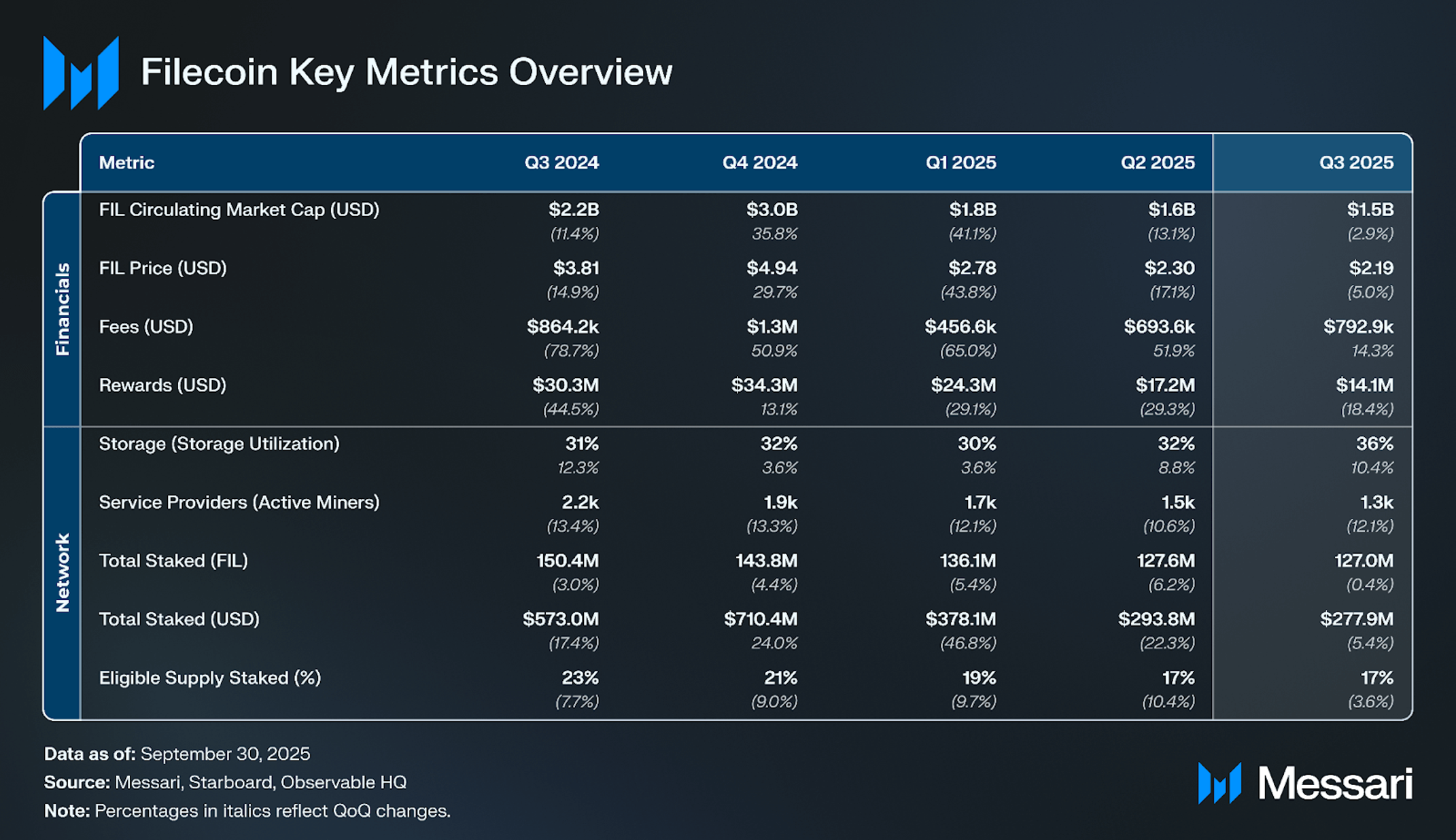Screen dimensions: 1456x840
Task: Click the Q2 2025 column header
Action: 1157,162
